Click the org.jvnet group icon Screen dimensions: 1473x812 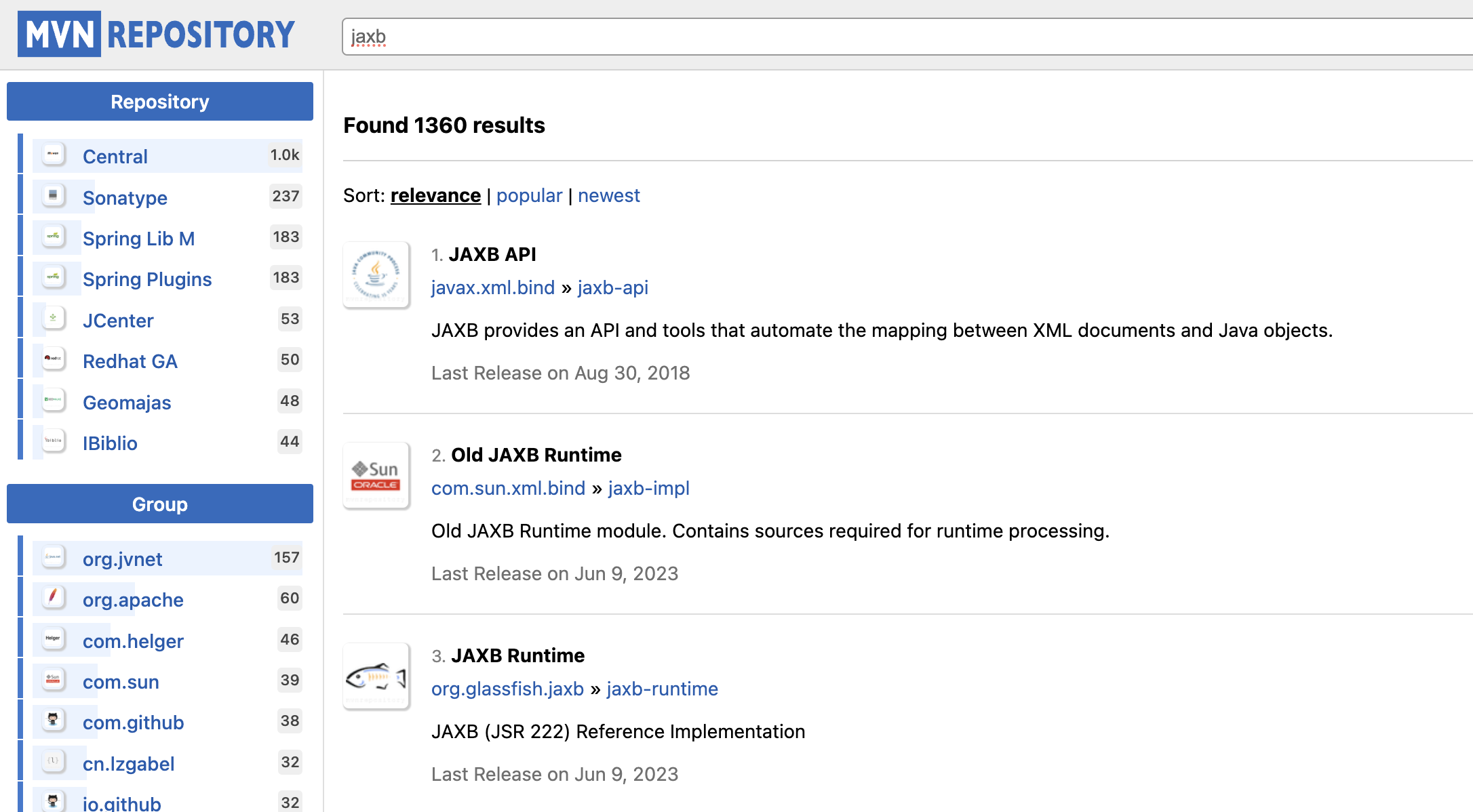click(x=54, y=557)
